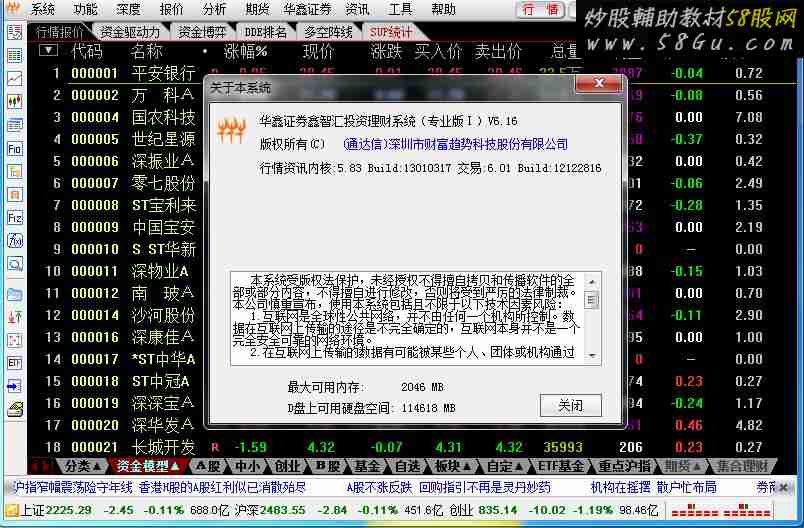The width and height of the screenshot is (804, 528).
Task: Open the 分析 menu
Action: coord(214,9)
